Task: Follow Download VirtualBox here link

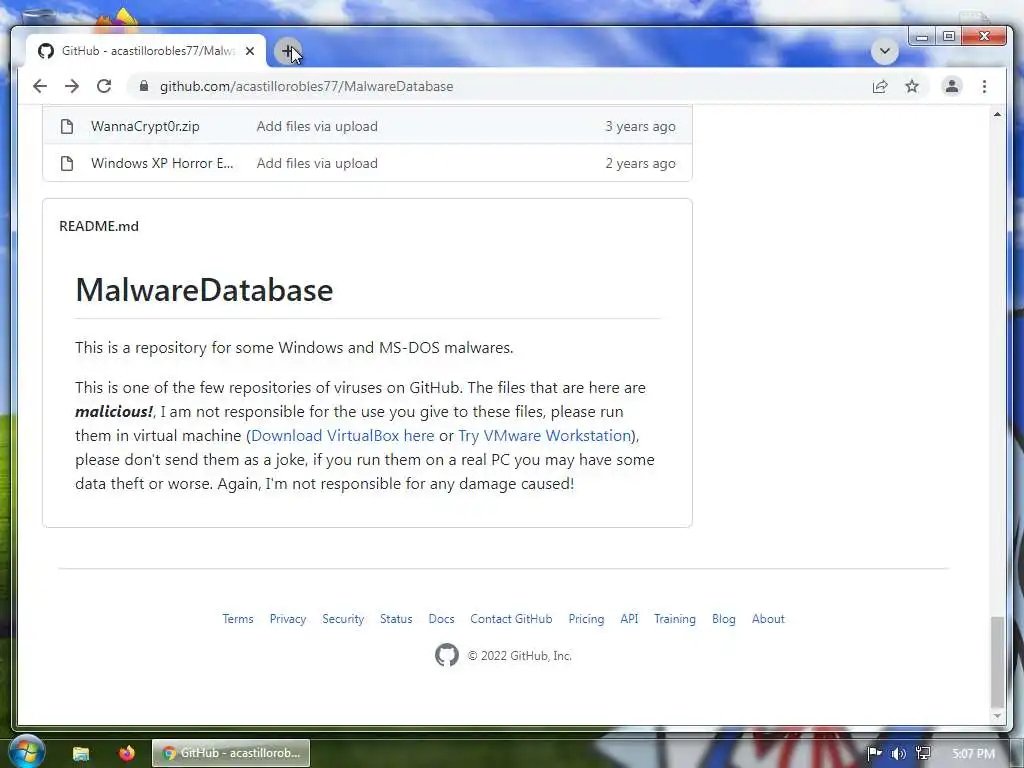Action: point(342,436)
